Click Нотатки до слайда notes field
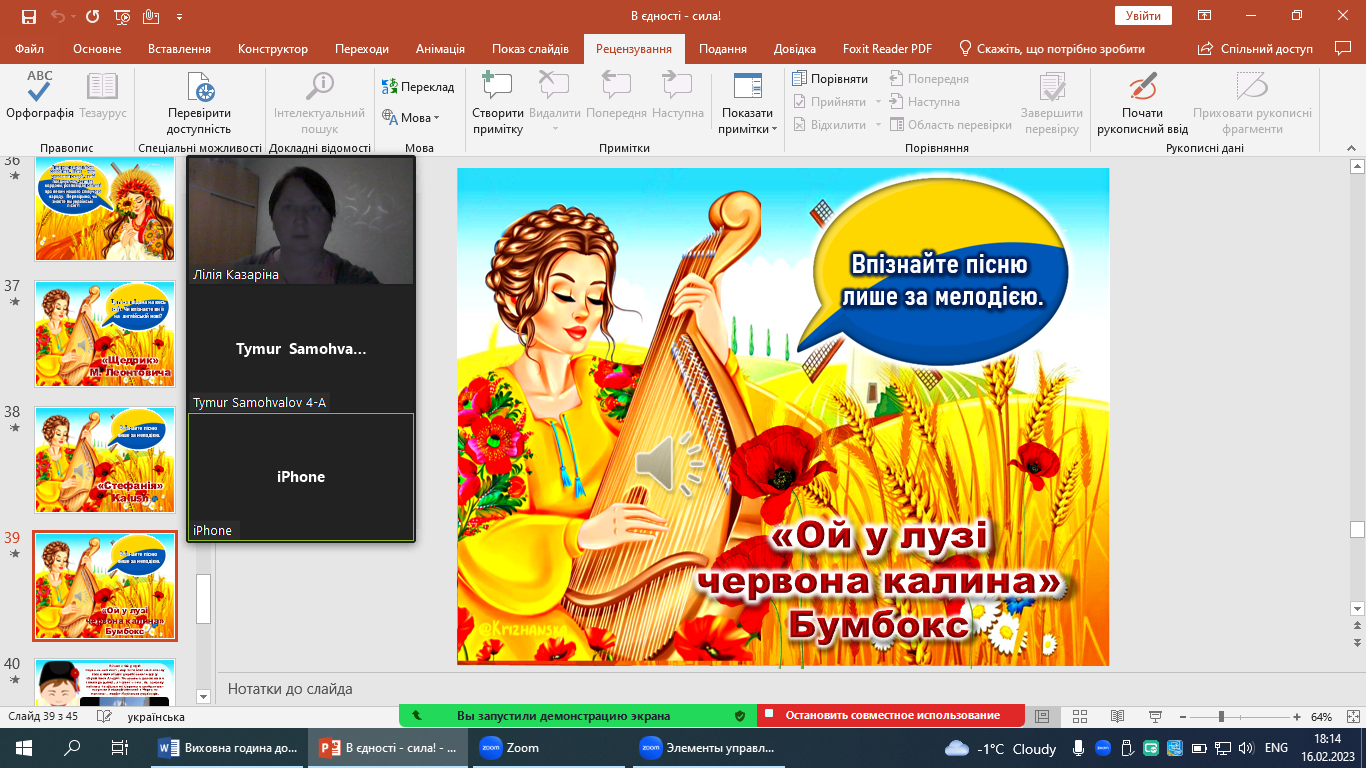 (290, 689)
